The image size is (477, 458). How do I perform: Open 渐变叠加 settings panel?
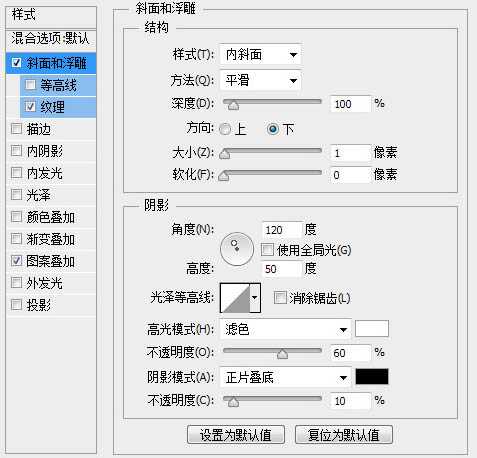coord(51,239)
